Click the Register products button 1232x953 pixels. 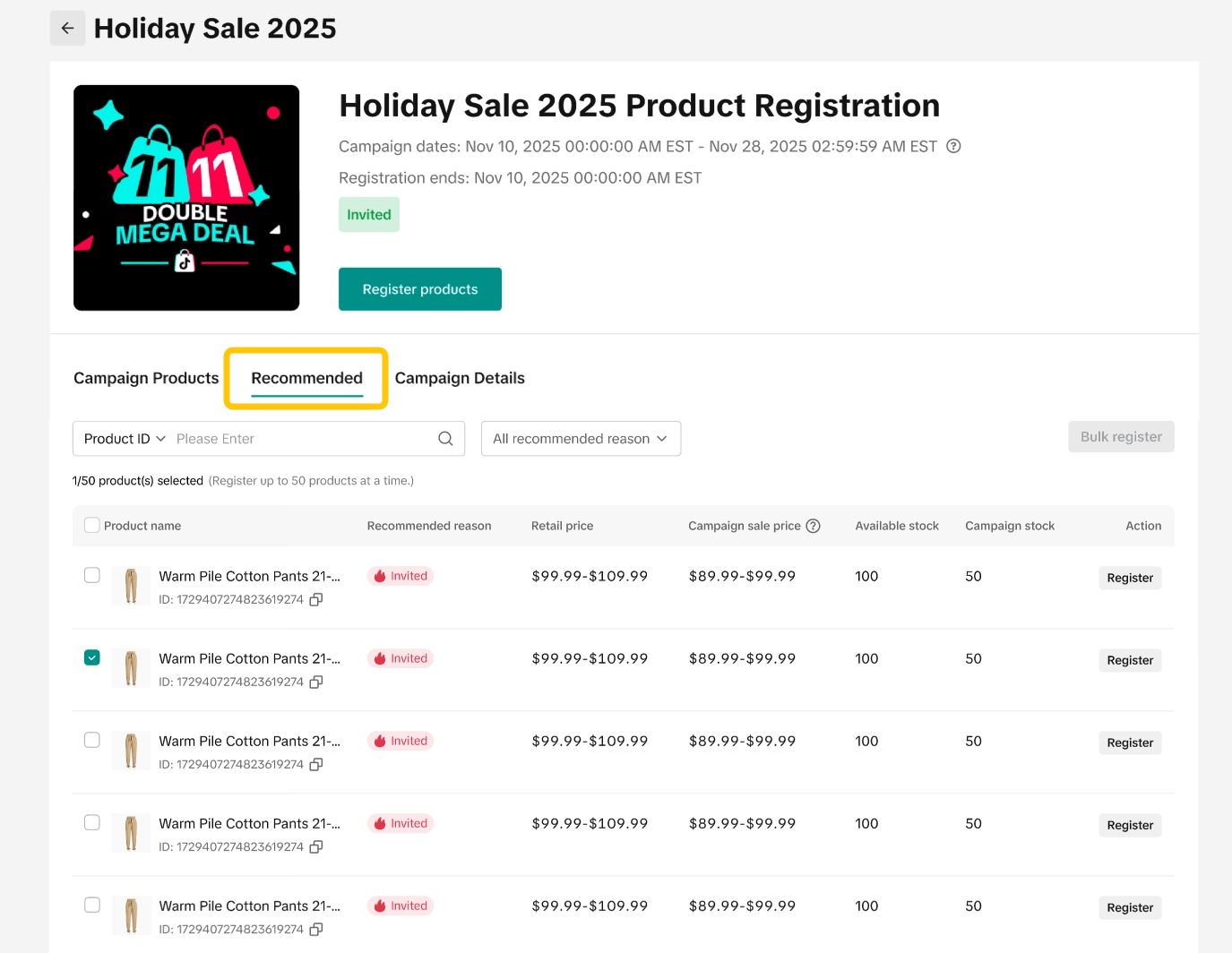click(x=420, y=289)
